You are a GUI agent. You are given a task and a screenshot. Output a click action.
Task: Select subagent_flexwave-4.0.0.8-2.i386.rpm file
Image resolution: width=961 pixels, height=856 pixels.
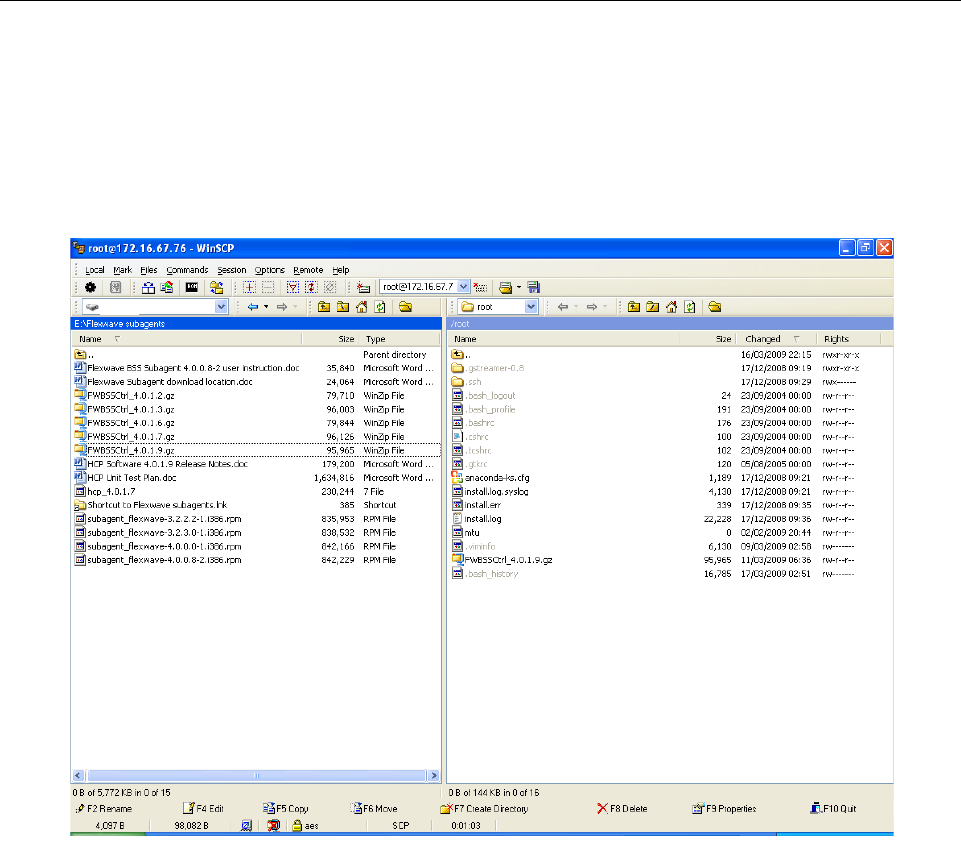click(158, 560)
